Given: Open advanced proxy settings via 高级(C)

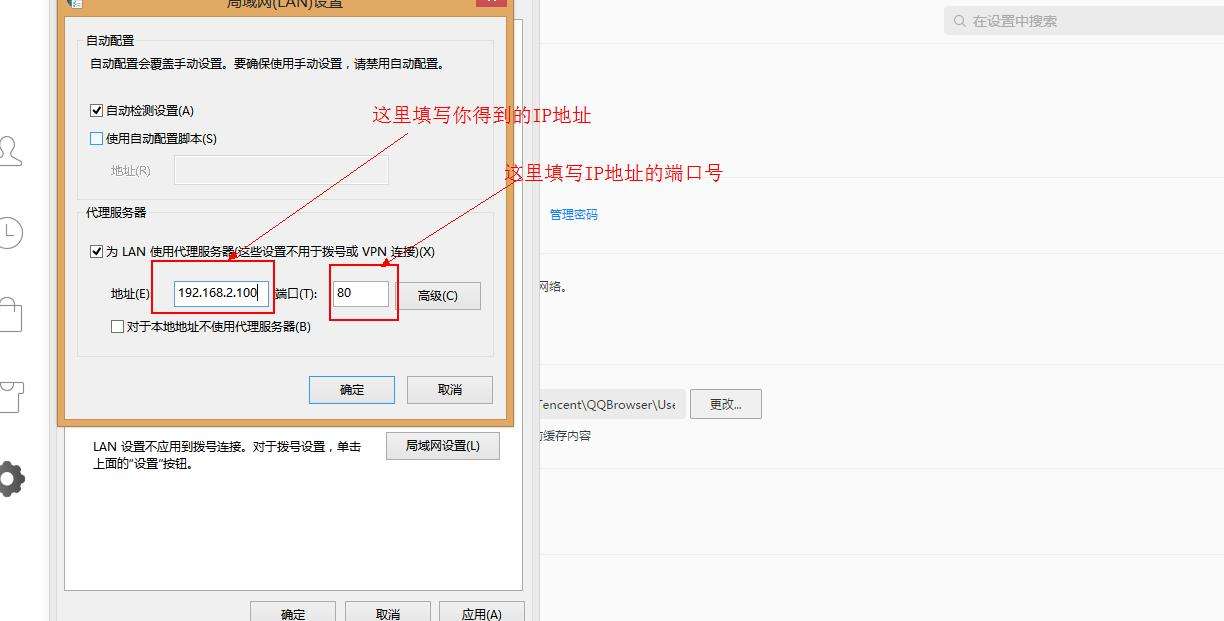Looking at the screenshot, I should [437, 296].
